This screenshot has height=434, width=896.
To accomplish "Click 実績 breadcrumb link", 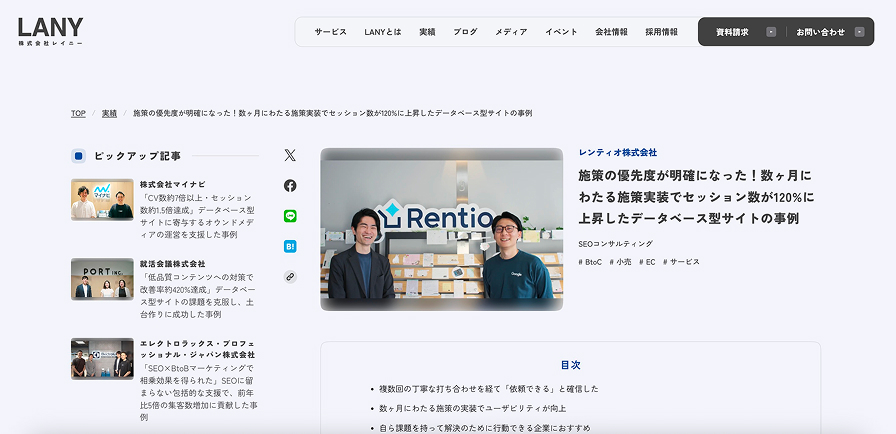I will 109,113.
